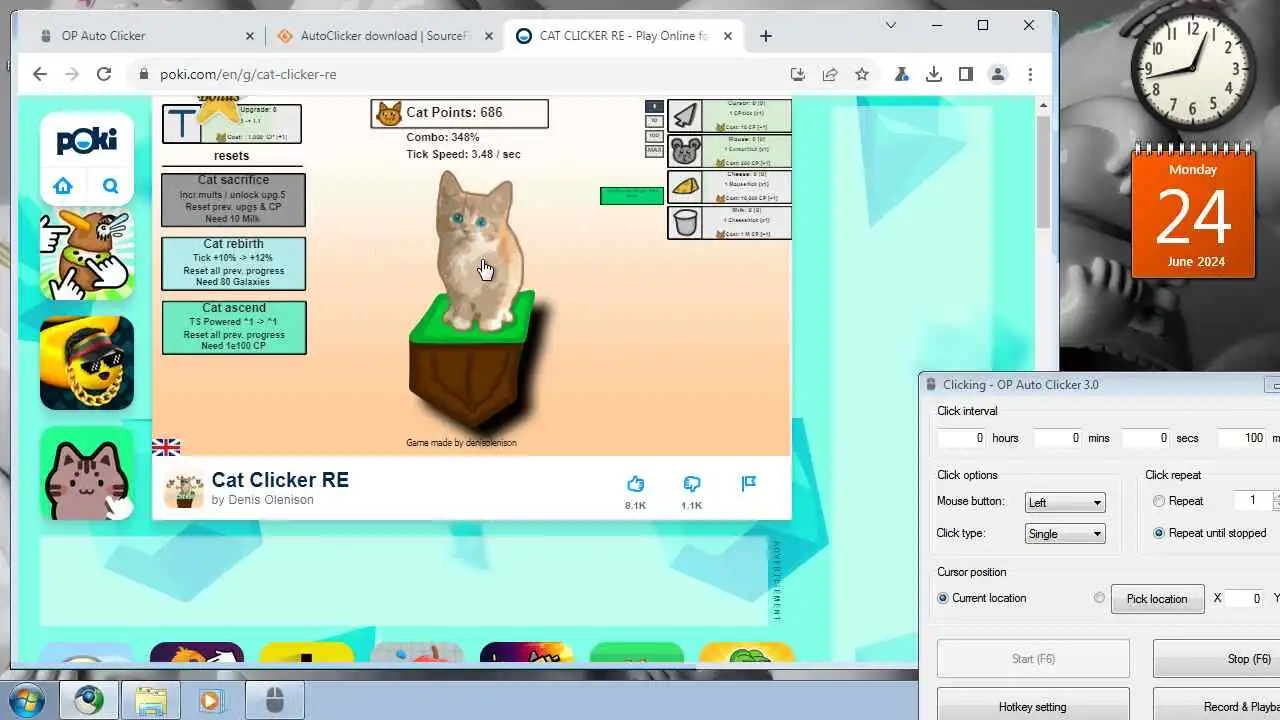Open Poki search magnifier icon

coord(111,186)
